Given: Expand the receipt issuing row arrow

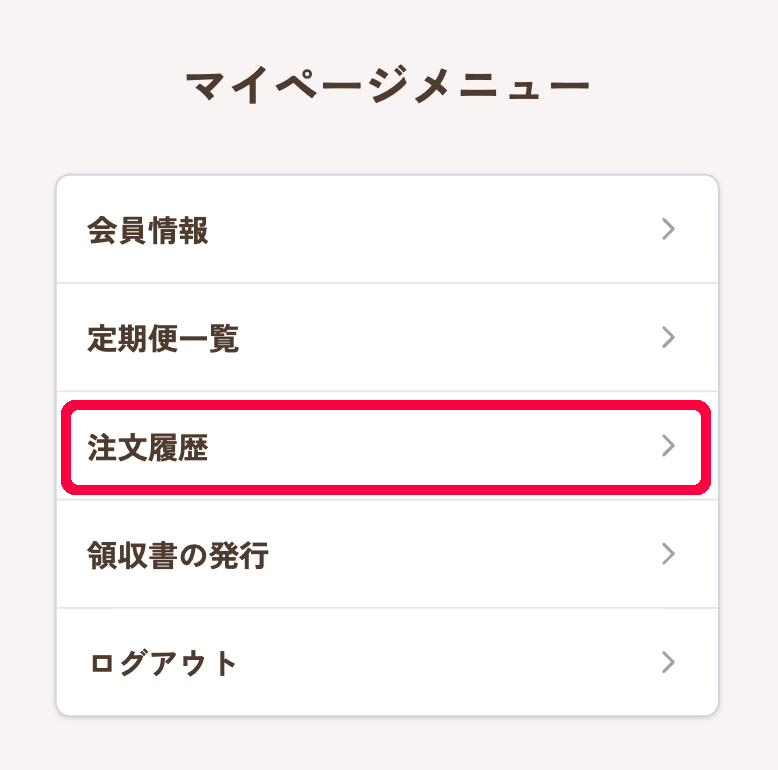Looking at the screenshot, I should click(669, 554).
